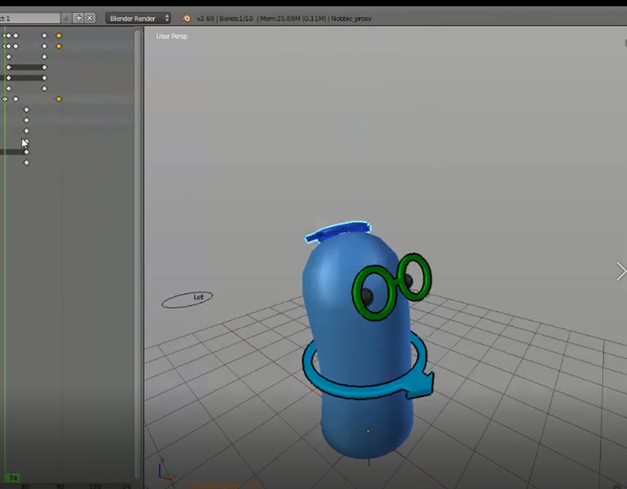Image resolution: width=627 pixels, height=489 pixels.
Task: Click the orange origin dot at character base
Action: (x=368, y=431)
